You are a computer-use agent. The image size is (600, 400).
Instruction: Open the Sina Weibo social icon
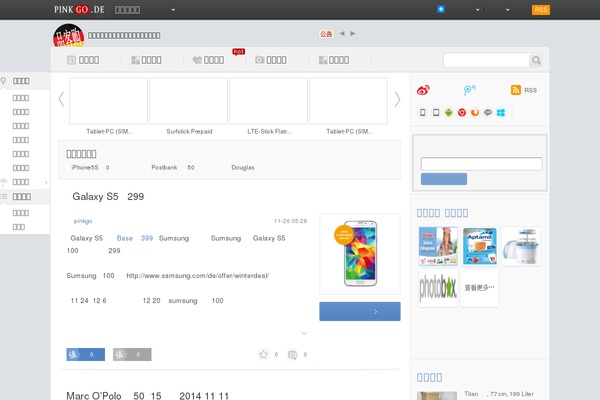click(423, 90)
